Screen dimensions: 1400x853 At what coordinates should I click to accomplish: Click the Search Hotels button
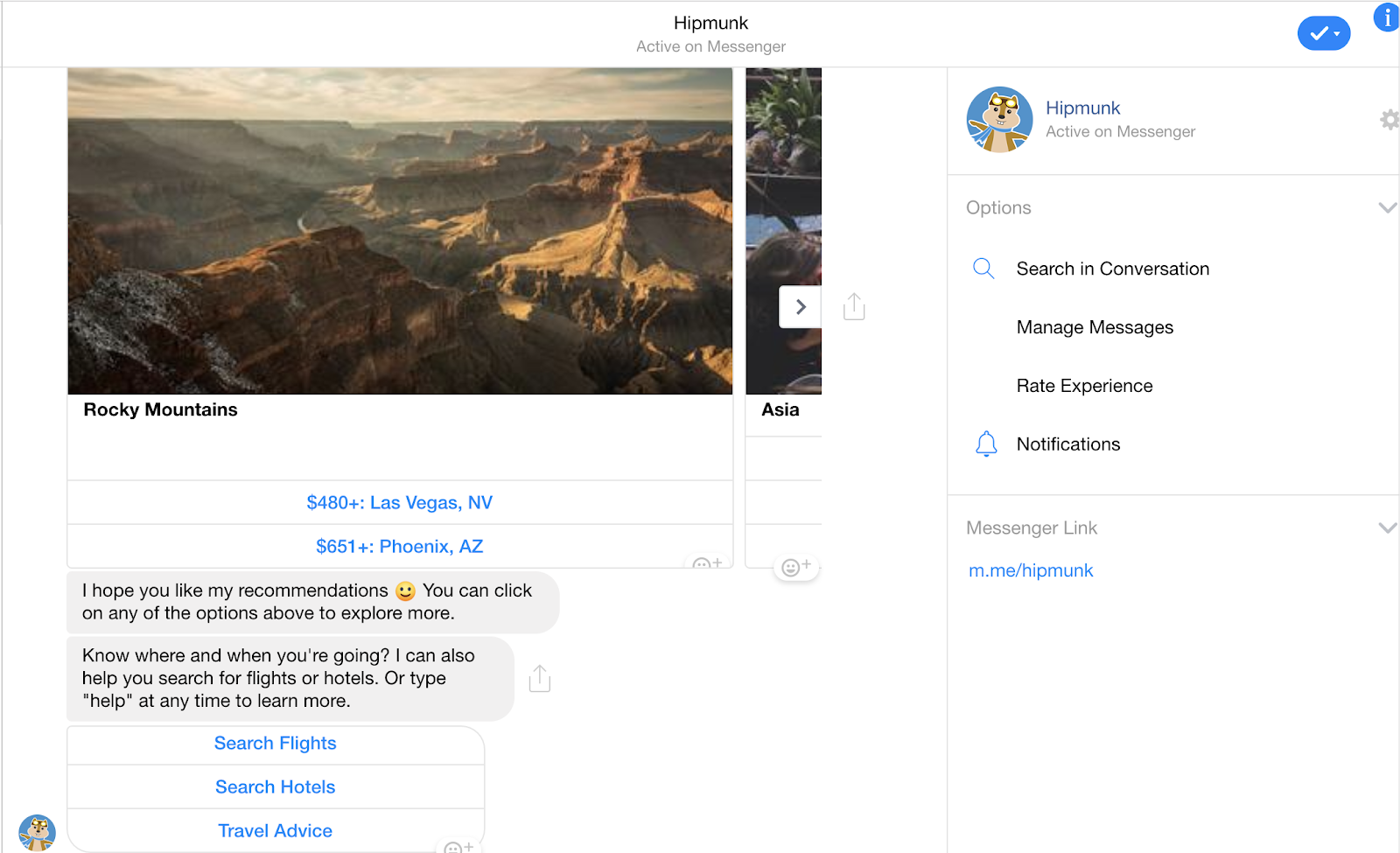tap(276, 787)
